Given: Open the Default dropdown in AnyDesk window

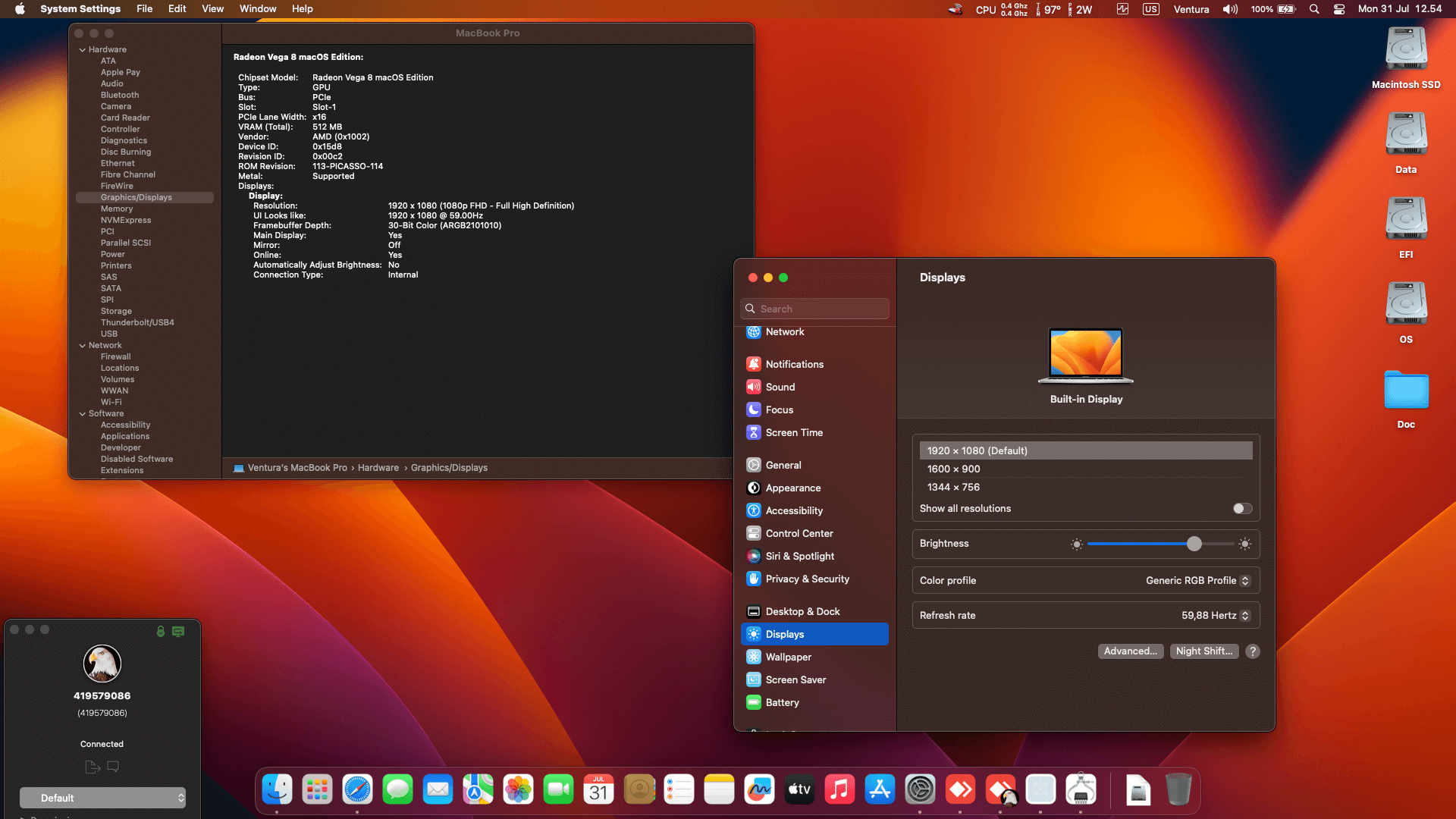Looking at the screenshot, I should coord(102,798).
